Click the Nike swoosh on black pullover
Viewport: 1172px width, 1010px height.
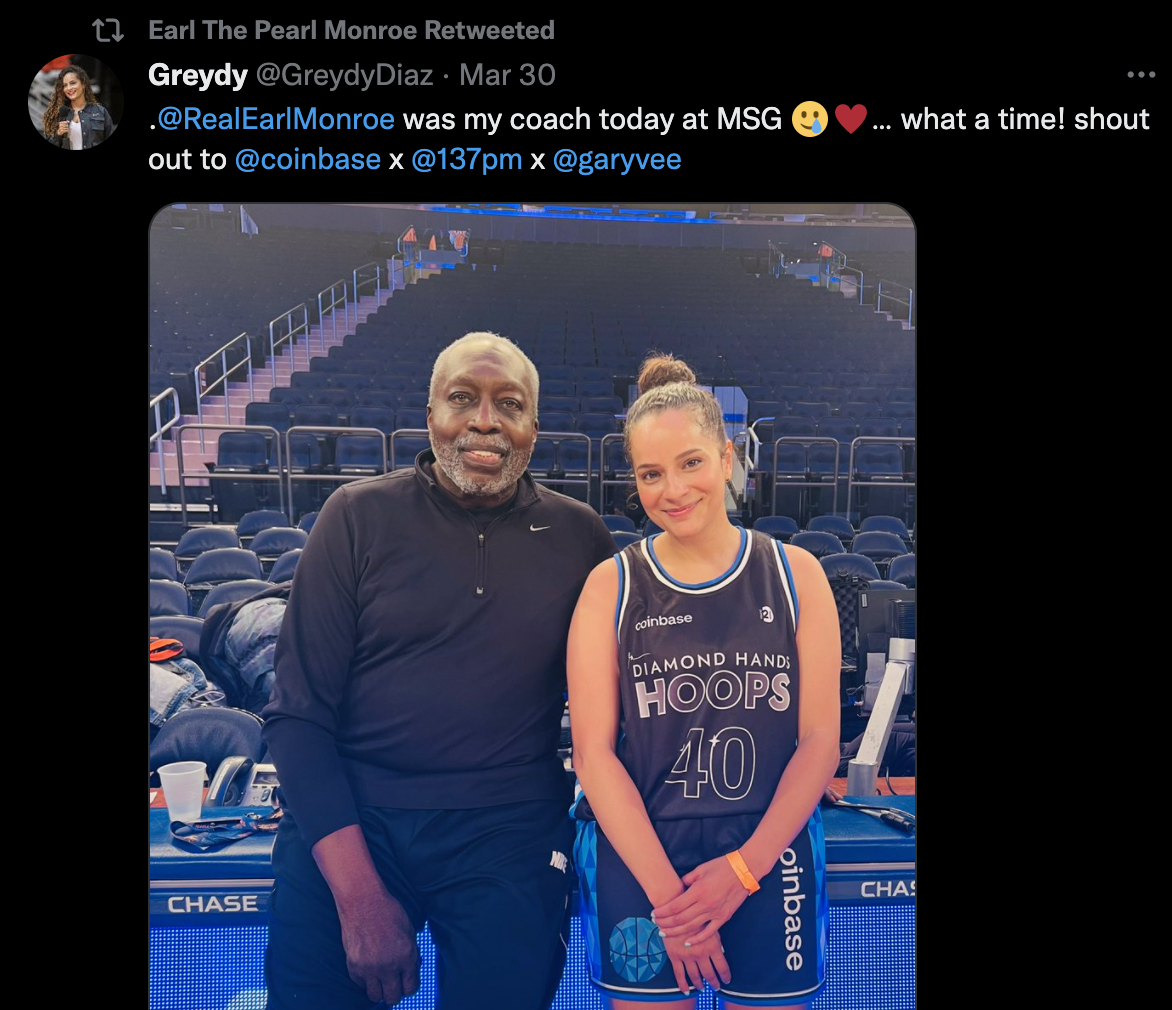tap(540, 528)
